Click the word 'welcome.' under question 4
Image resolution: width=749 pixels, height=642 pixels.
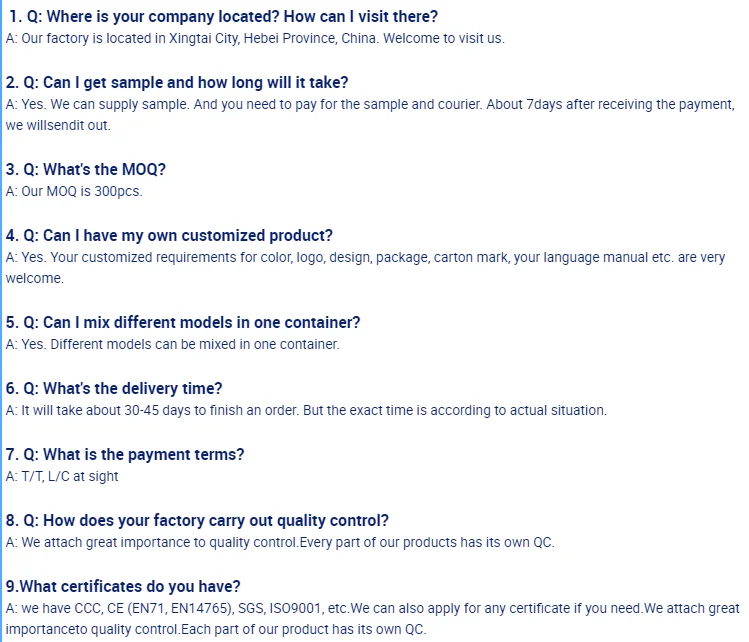[x=35, y=279]
